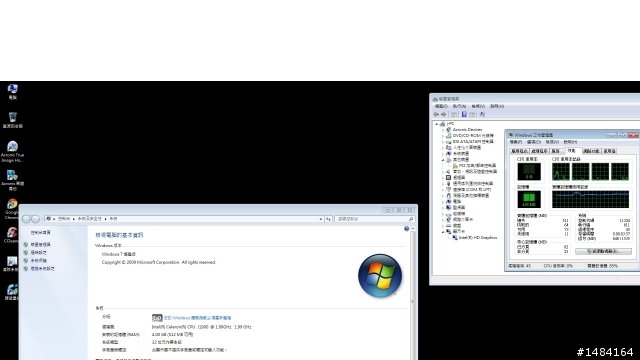The width and height of the screenshot is (640, 360).
Task: Expand the 網路介面卡 node
Action: (x=443, y=219)
